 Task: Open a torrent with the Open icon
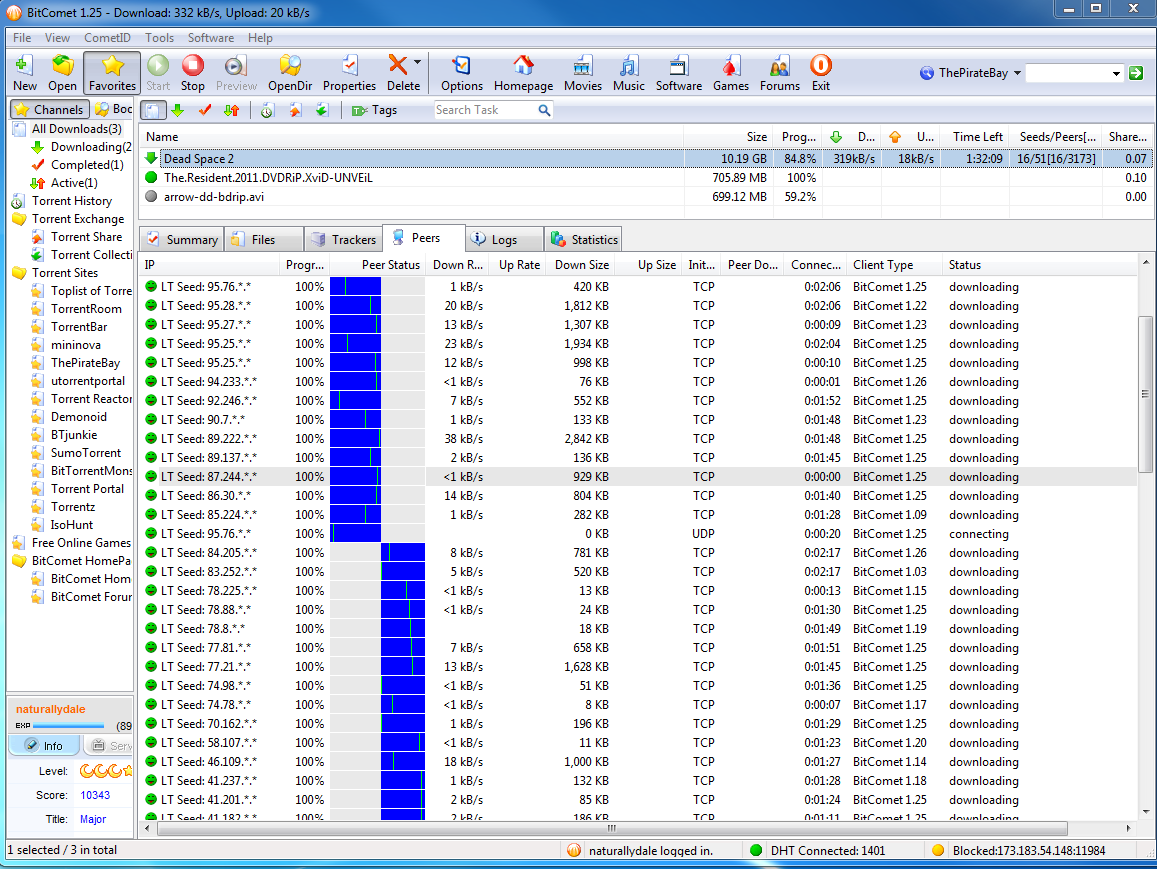tap(63, 73)
